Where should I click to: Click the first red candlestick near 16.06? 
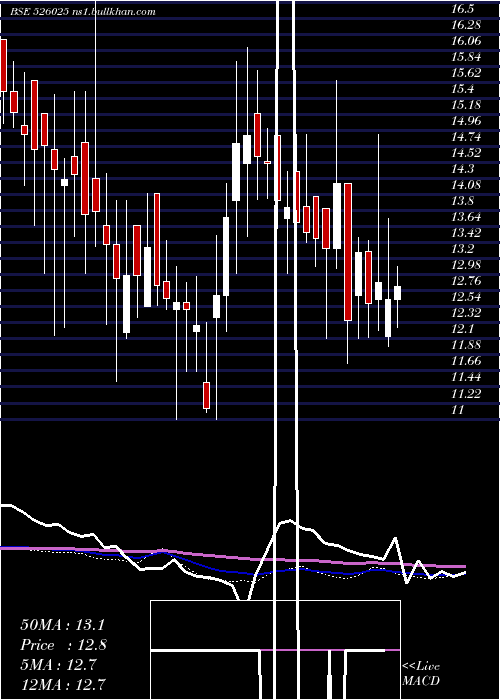(4, 65)
